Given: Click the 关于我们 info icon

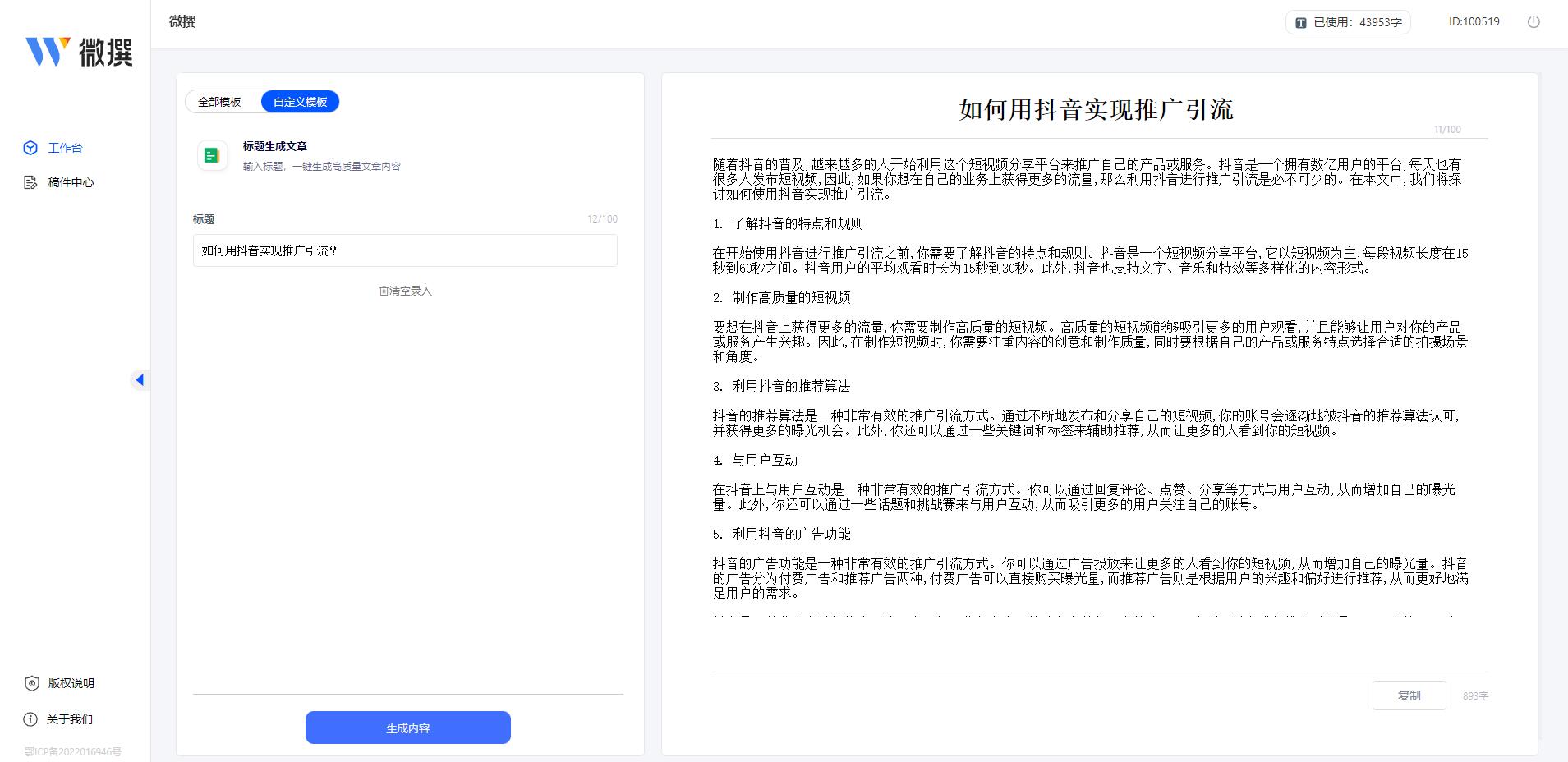Looking at the screenshot, I should 30,719.
